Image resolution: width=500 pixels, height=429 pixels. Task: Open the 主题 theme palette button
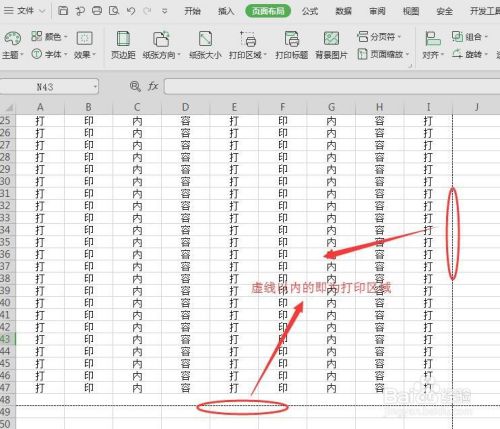click(x=13, y=45)
